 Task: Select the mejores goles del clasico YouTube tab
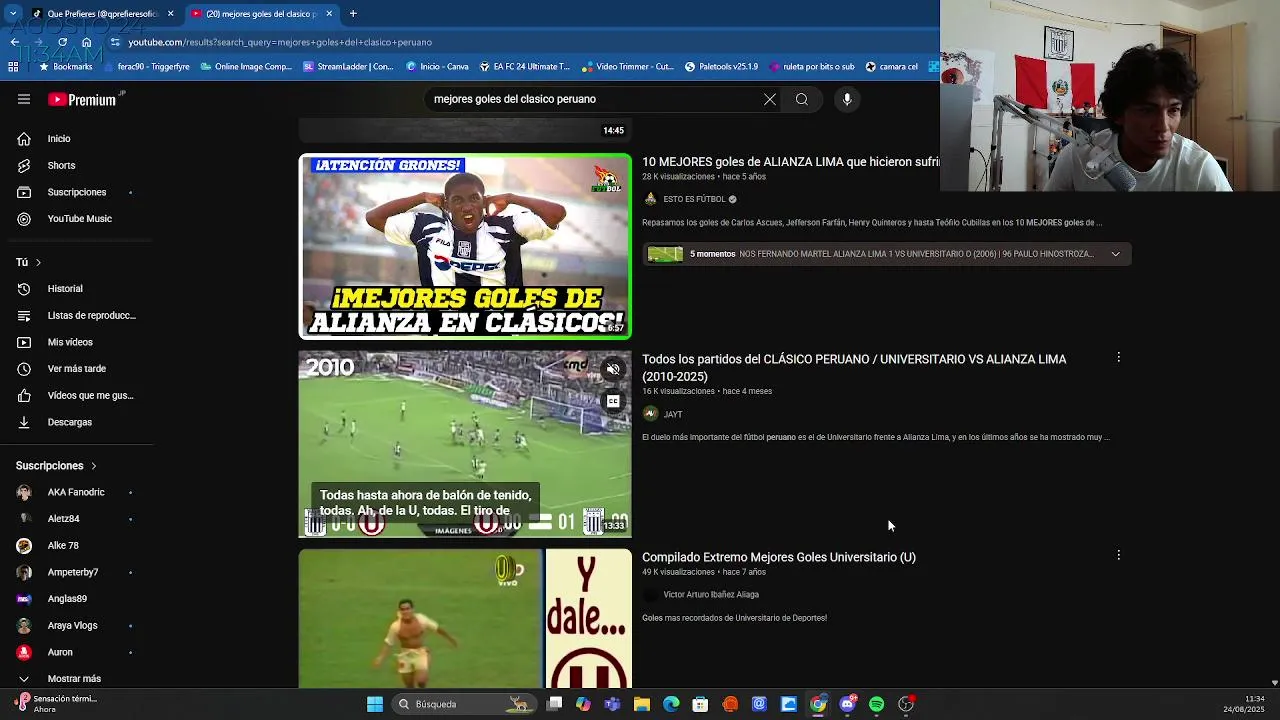[x=262, y=14]
